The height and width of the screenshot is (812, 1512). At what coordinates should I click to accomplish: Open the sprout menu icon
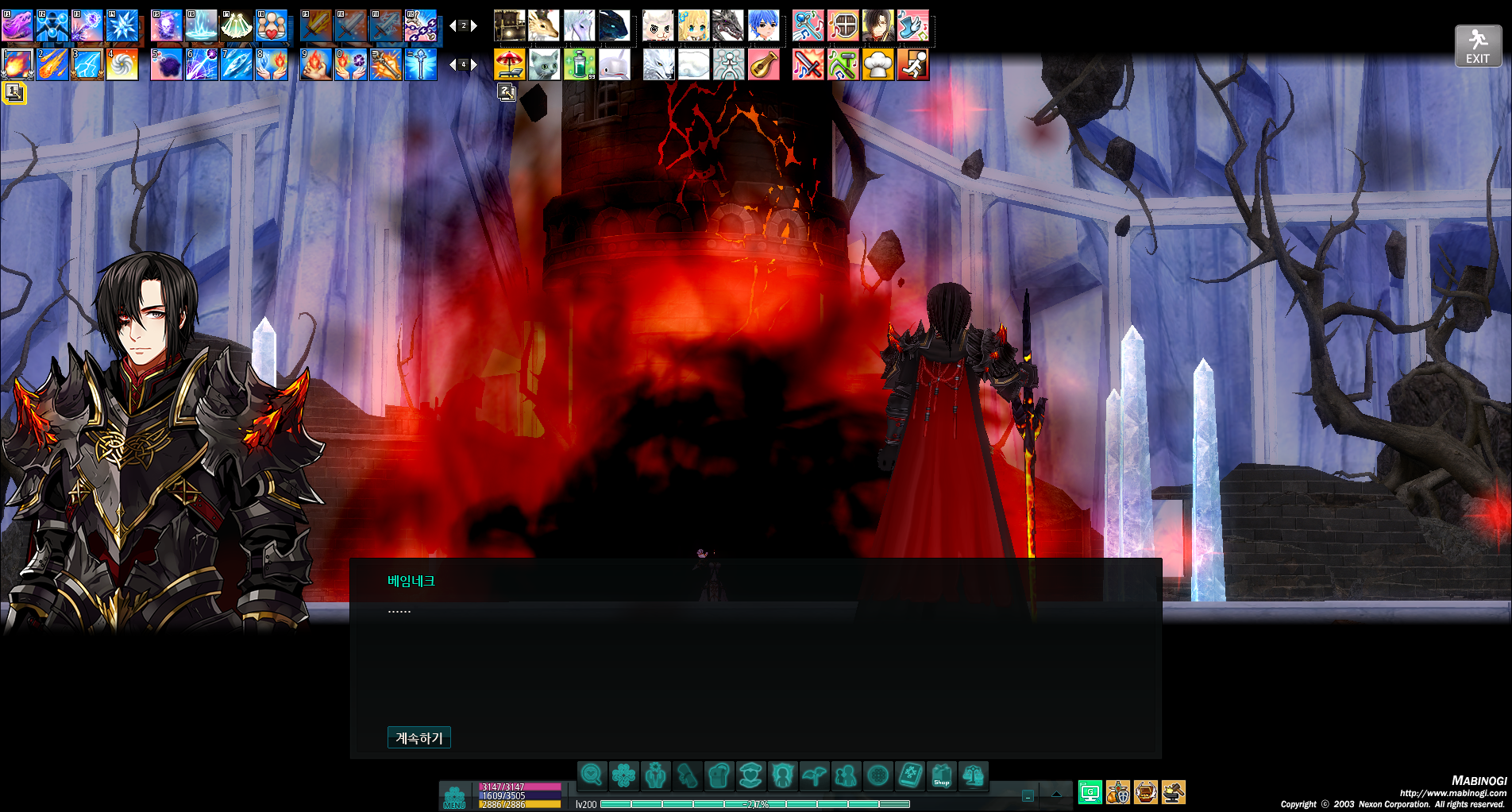point(814,775)
